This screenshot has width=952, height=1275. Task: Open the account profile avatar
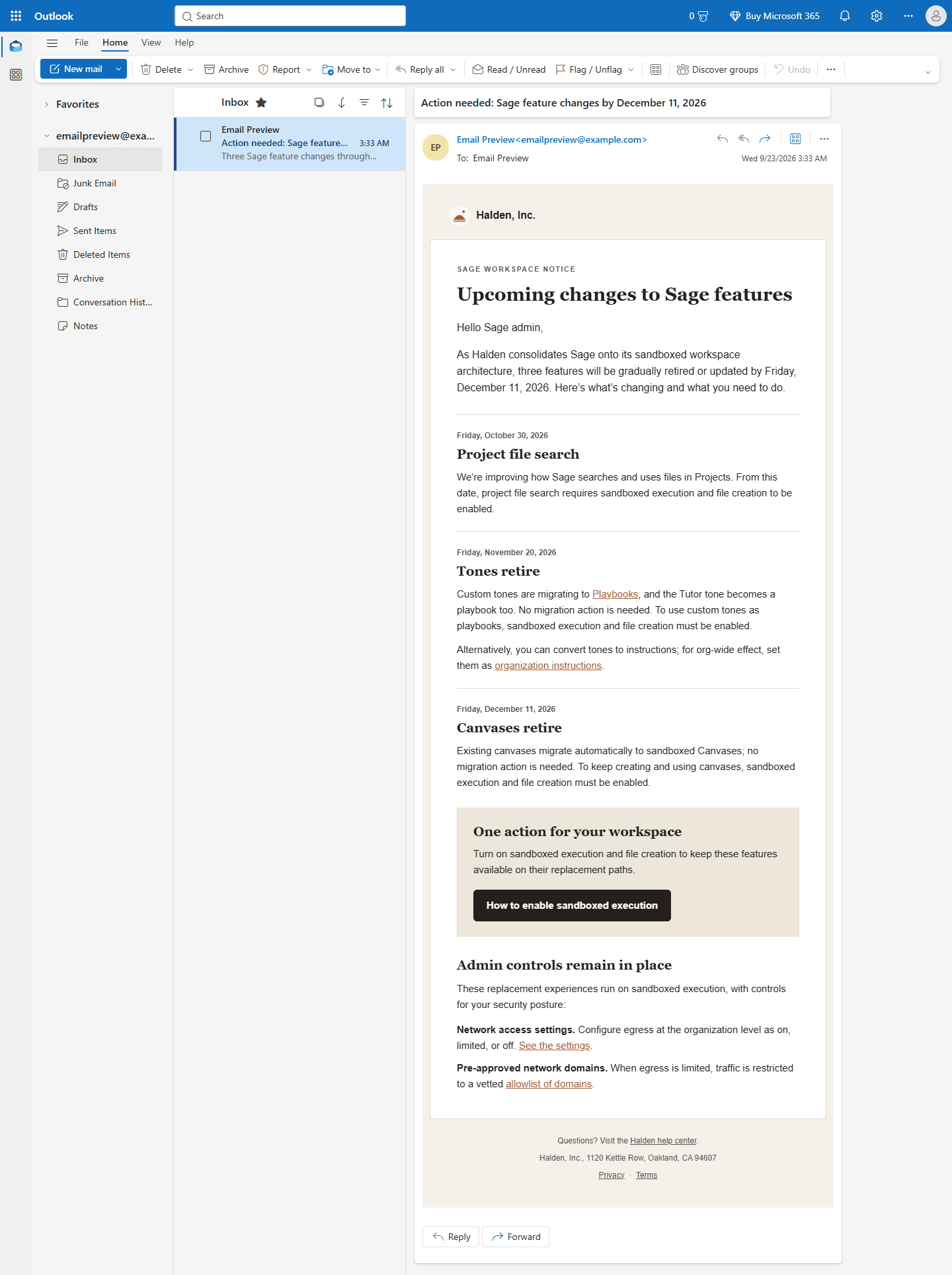tap(935, 16)
